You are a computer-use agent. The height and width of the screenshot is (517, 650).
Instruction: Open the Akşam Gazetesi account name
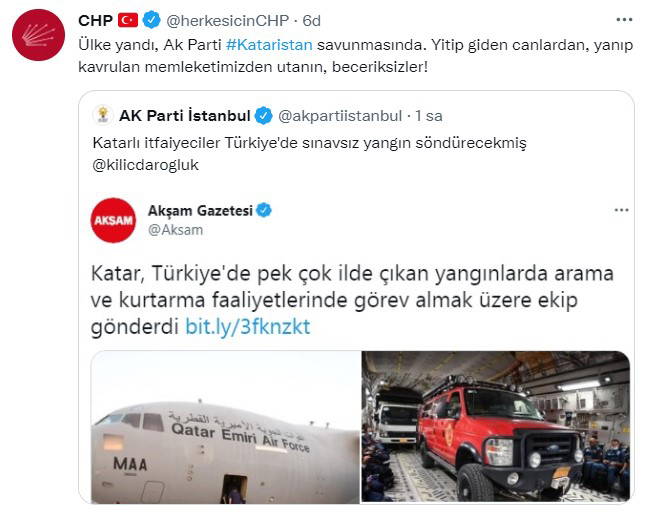tap(200, 211)
